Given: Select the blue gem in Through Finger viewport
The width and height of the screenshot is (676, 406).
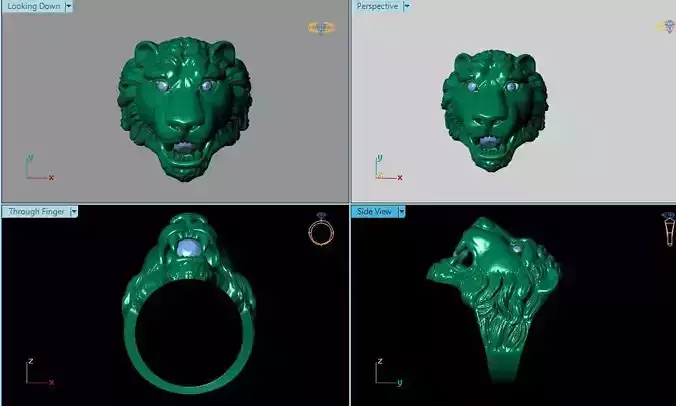Looking at the screenshot, I should (x=188, y=249).
